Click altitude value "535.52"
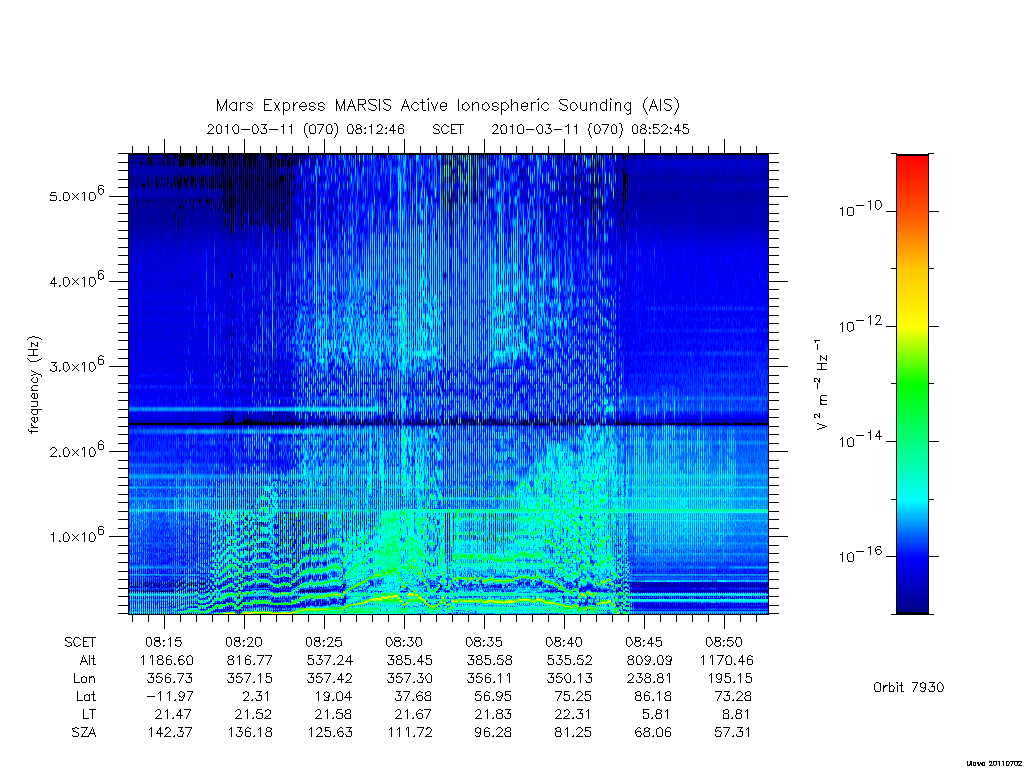 pos(569,660)
